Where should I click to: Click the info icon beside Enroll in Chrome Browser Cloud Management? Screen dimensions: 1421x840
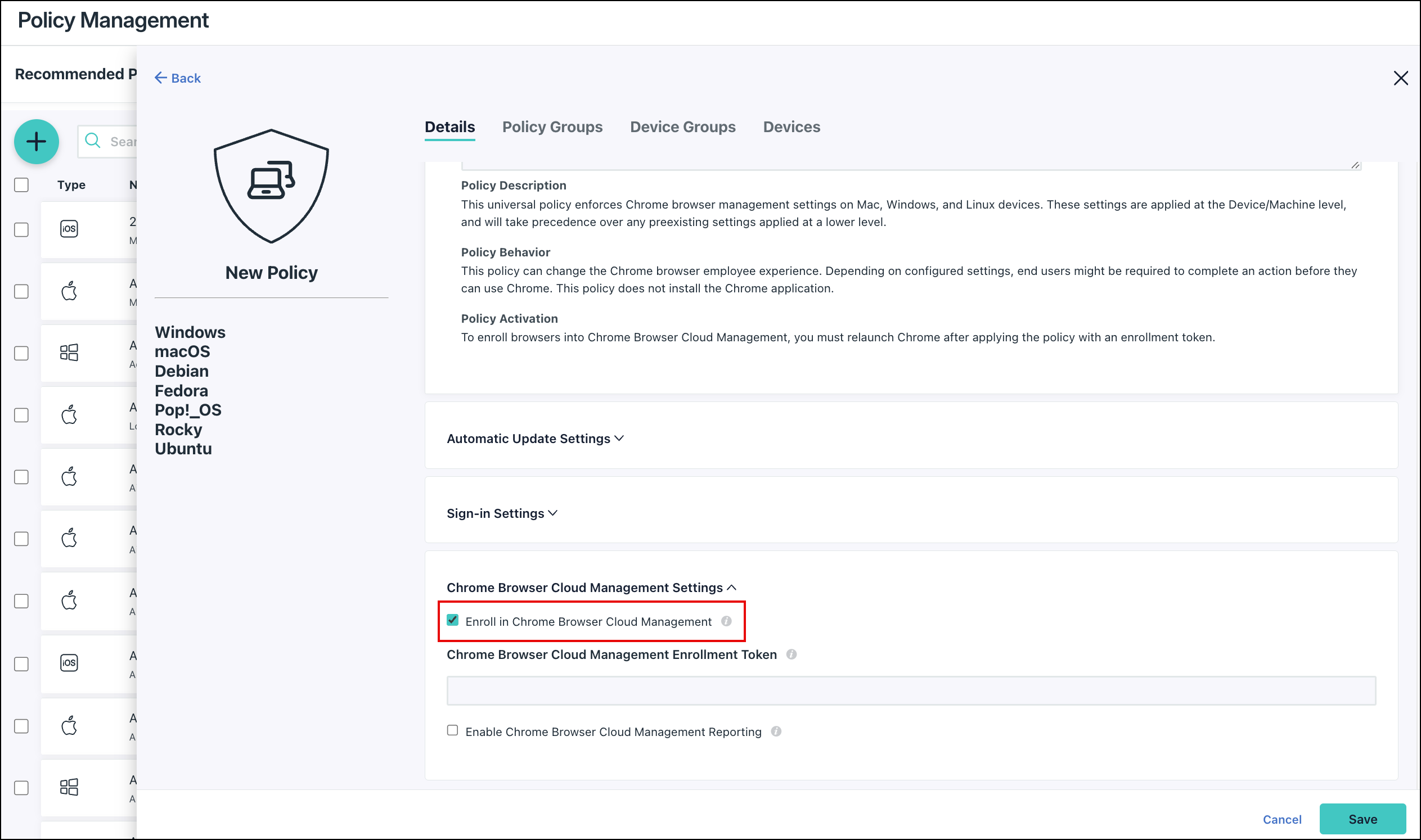click(x=727, y=621)
